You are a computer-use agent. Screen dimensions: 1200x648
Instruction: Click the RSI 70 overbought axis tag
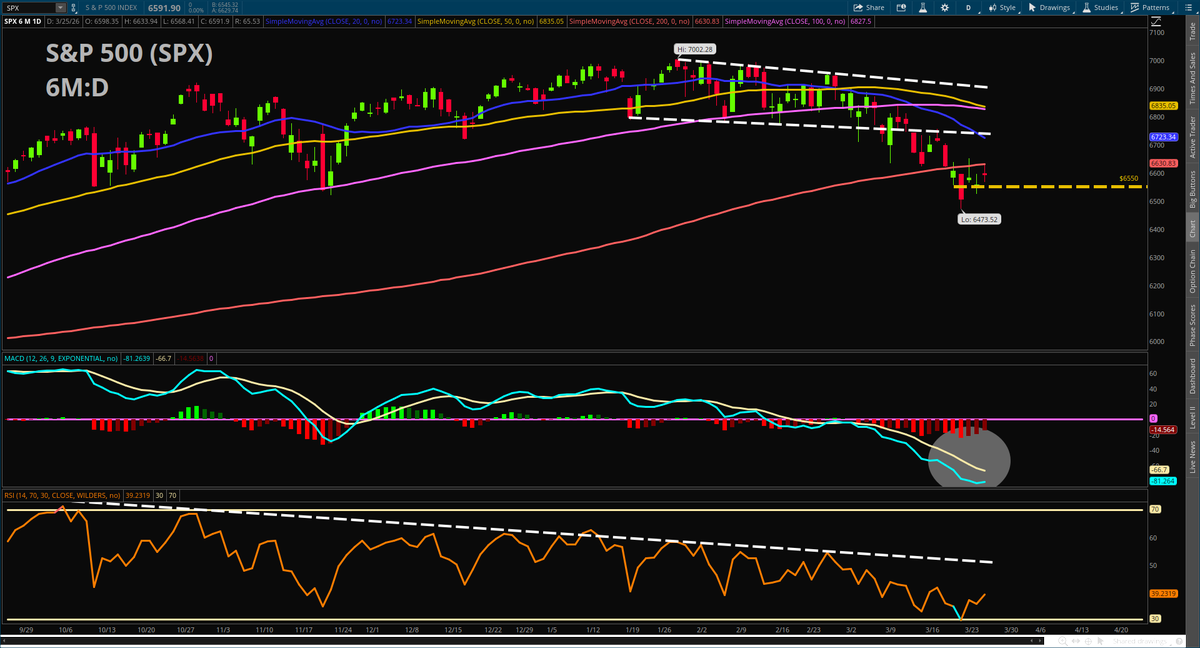pyautogui.click(x=1155, y=509)
